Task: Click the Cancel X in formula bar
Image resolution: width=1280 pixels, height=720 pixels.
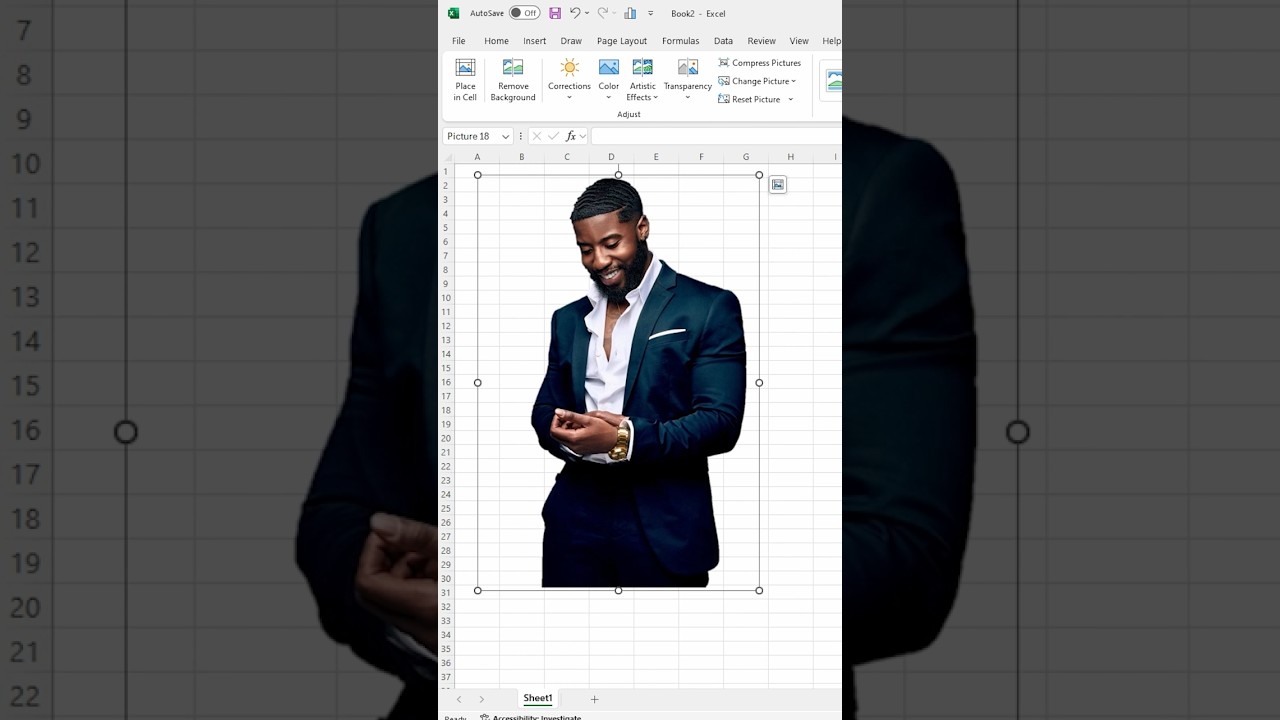Action: (537, 136)
